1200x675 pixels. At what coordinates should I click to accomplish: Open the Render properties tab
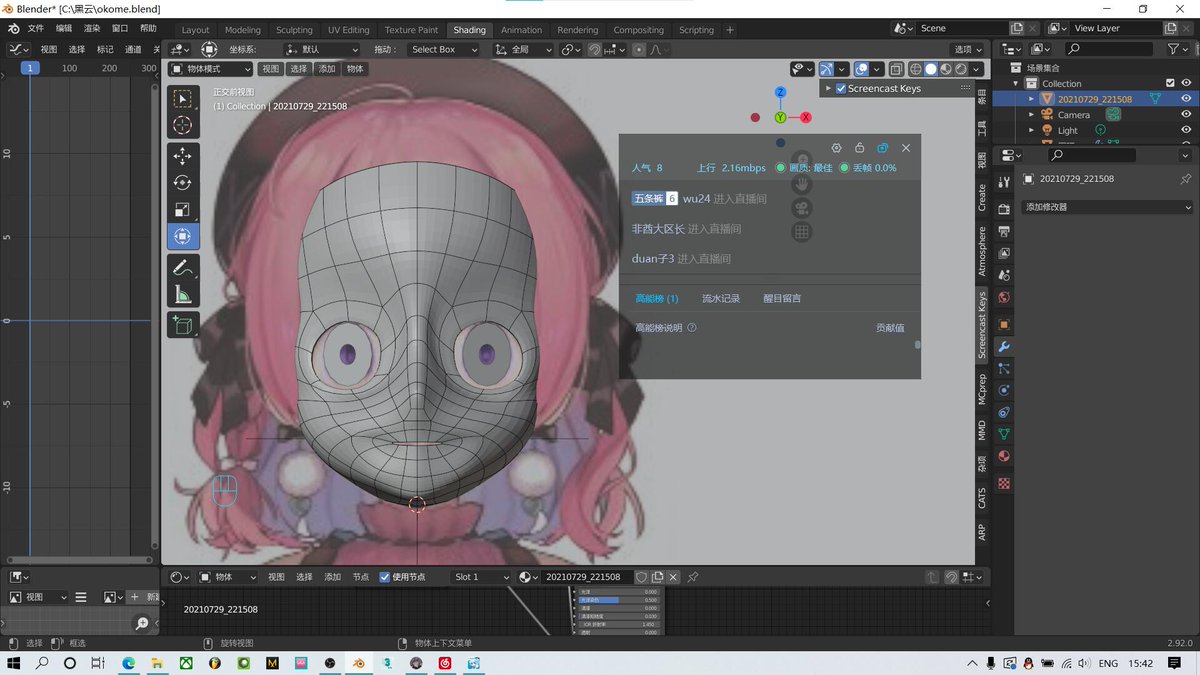tap(1004, 208)
